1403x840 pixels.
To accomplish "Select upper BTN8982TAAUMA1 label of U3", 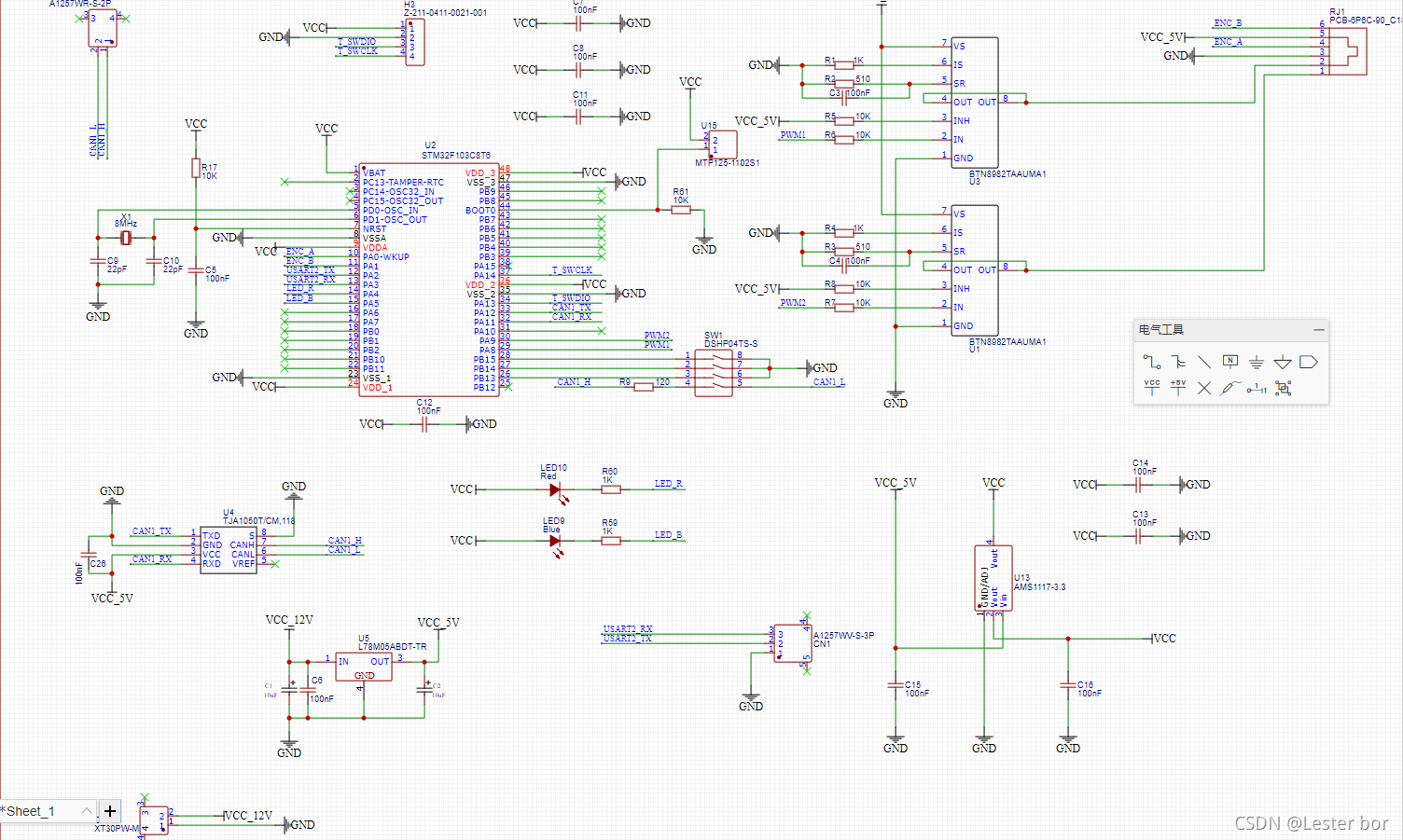I will click(x=1007, y=174).
